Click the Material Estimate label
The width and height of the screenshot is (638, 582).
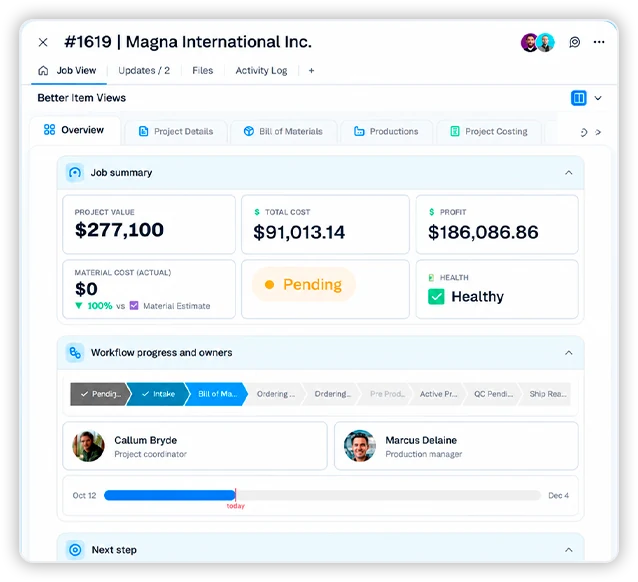coord(177,306)
